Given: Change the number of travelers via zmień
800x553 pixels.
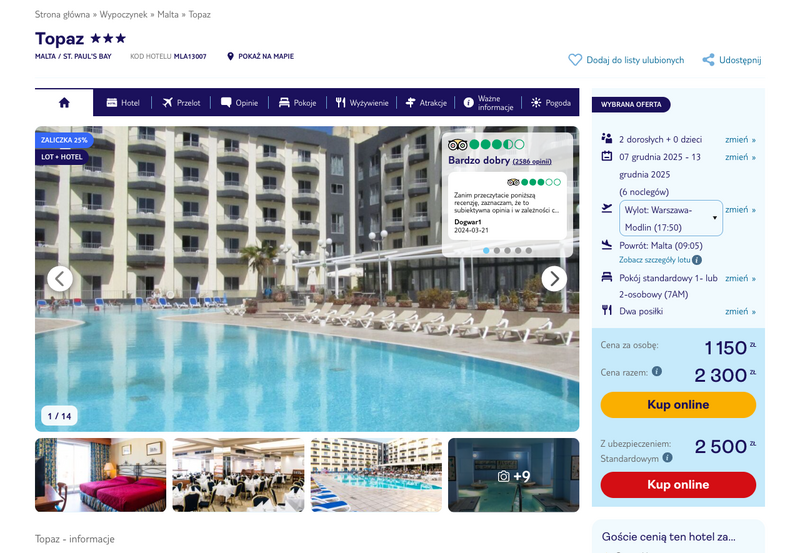Looking at the screenshot, I should (x=740, y=140).
